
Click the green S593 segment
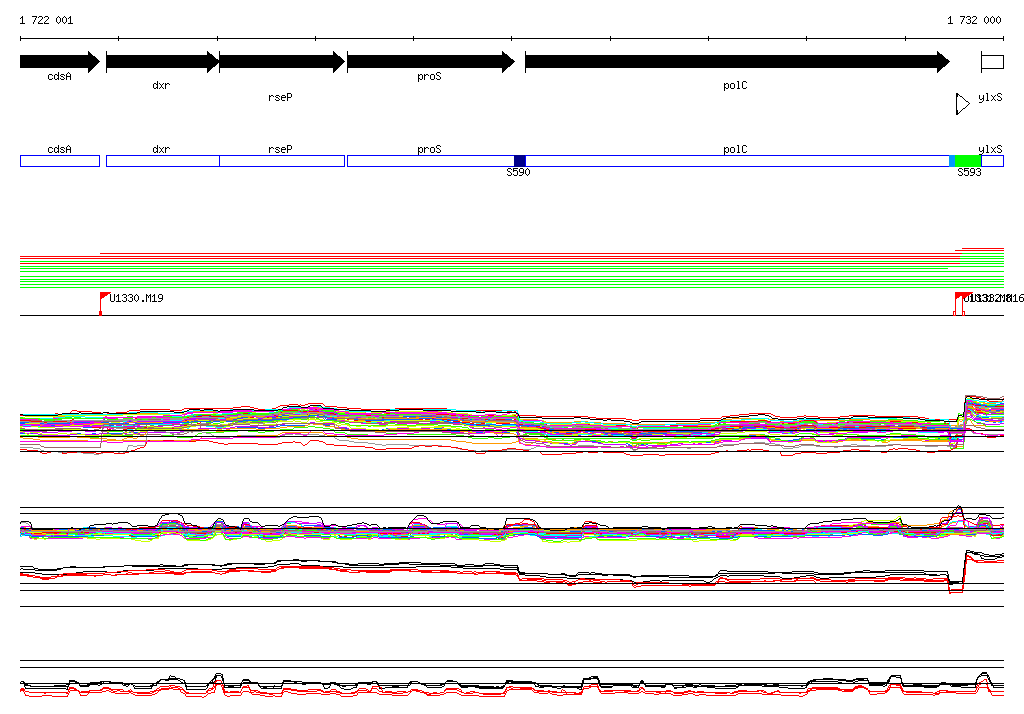click(x=968, y=161)
